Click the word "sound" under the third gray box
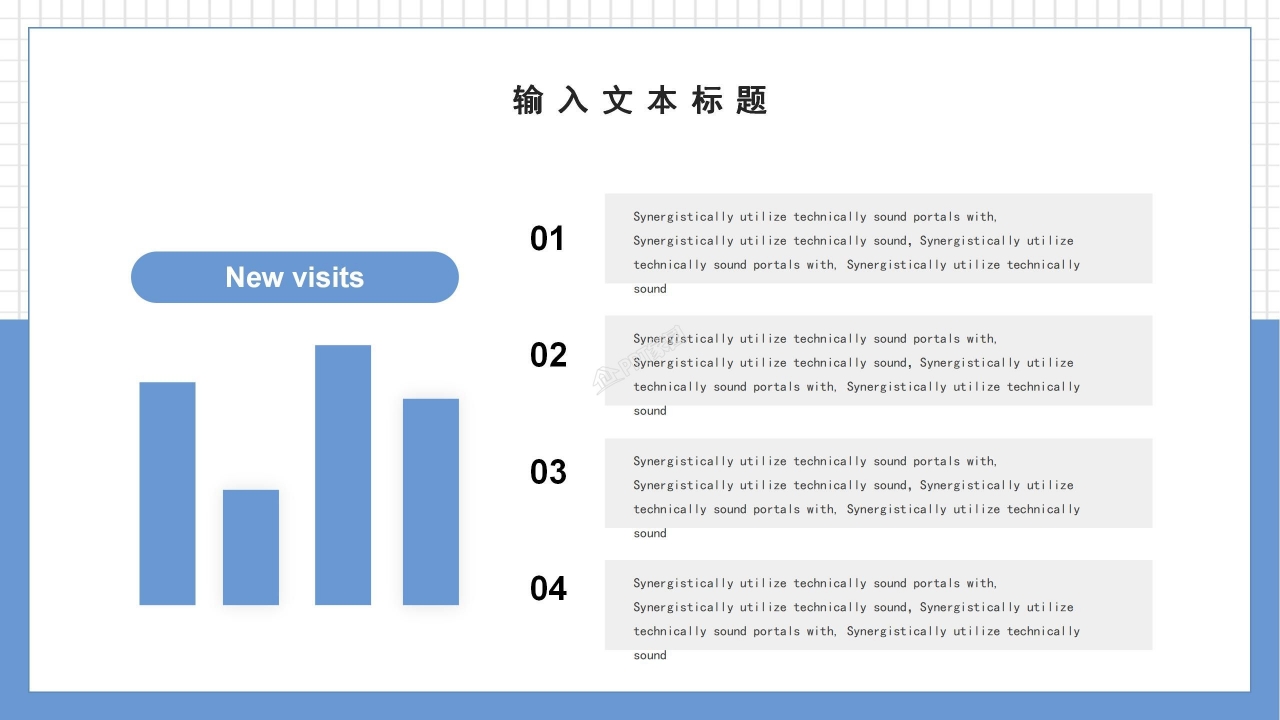This screenshot has height=720, width=1280. [650, 534]
